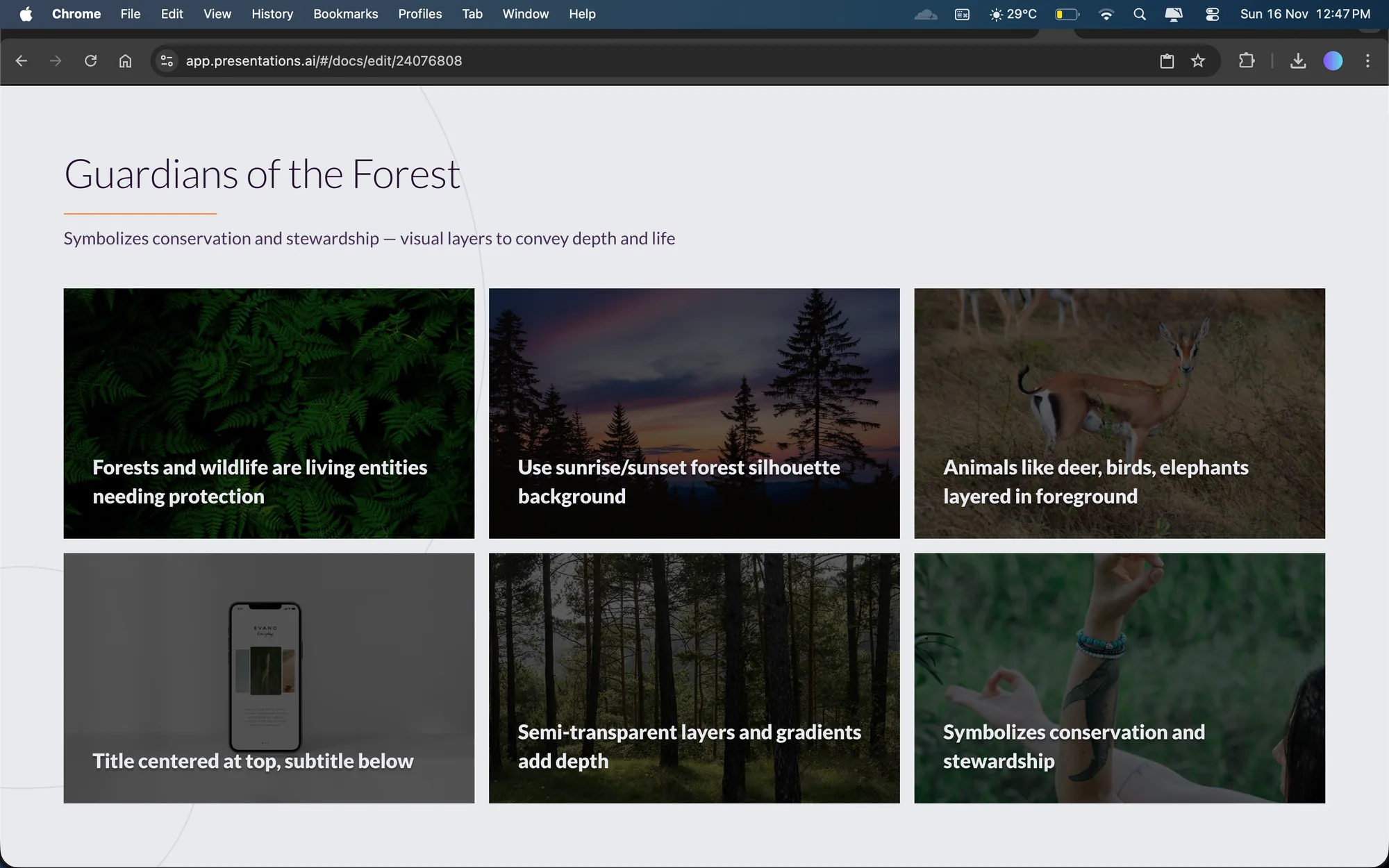The width and height of the screenshot is (1389, 868).
Task: Open the Apple menu
Action: (x=26, y=14)
